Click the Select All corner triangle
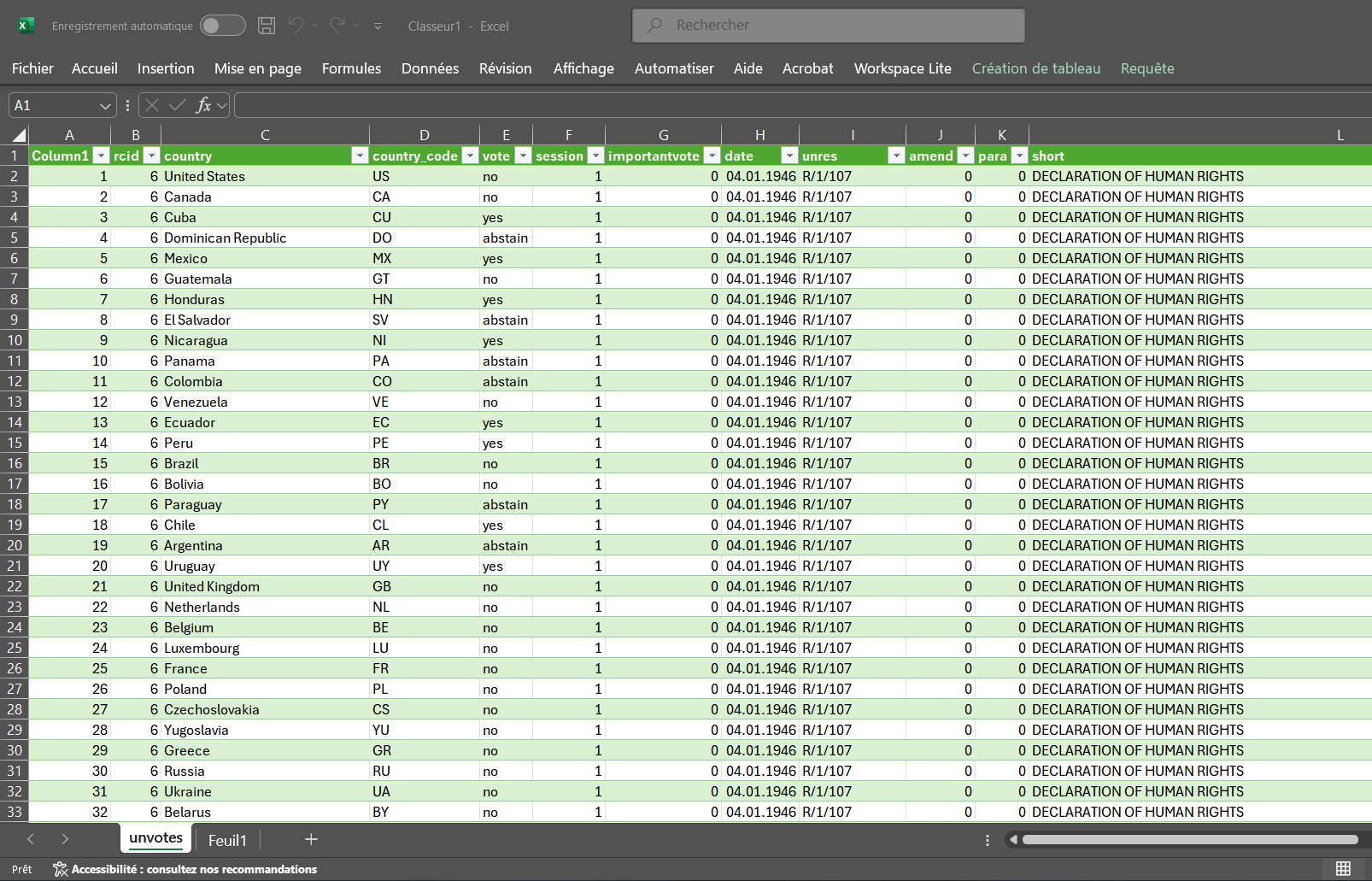The width and height of the screenshot is (1372, 881). point(18,135)
